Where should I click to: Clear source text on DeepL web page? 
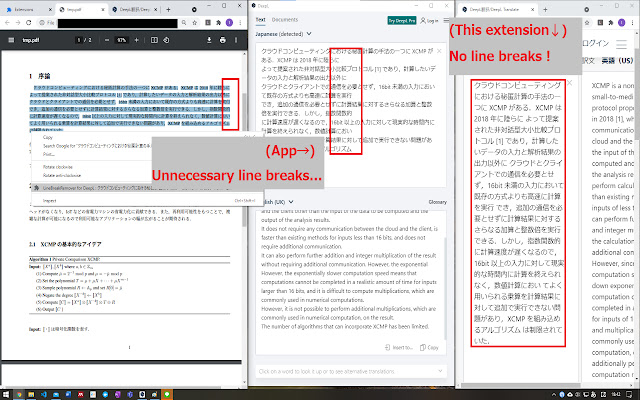coord(570,83)
